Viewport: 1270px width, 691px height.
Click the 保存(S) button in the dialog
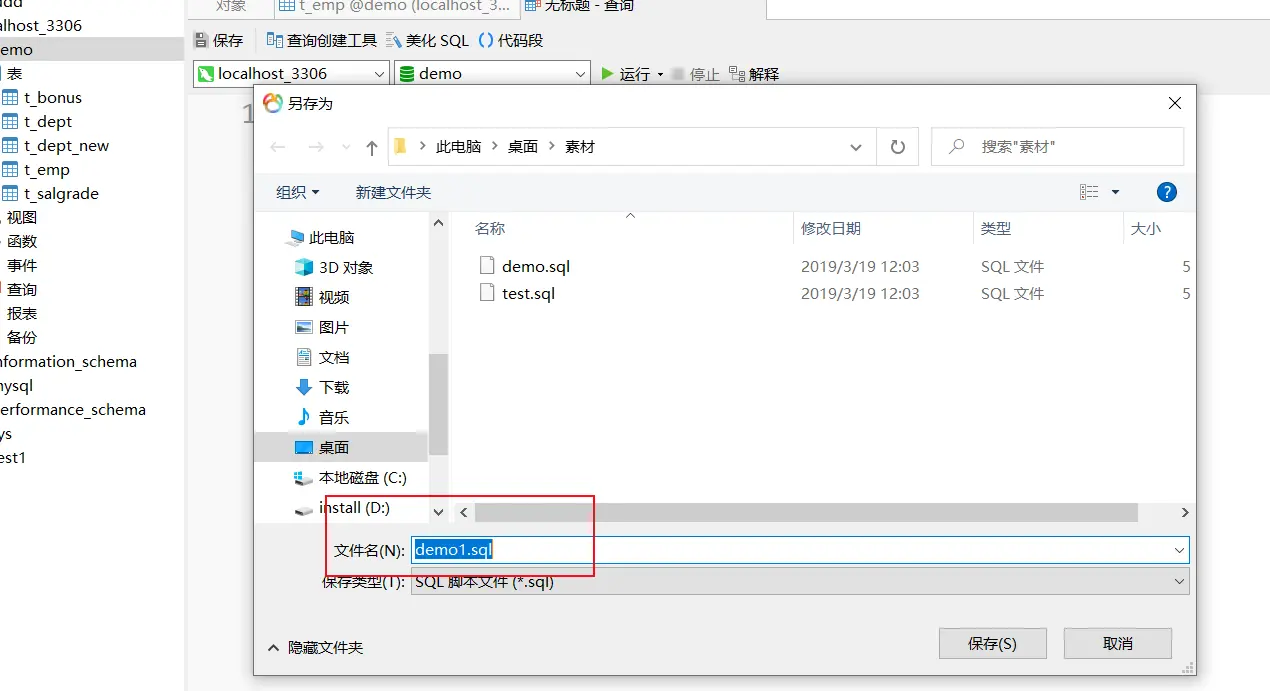992,644
